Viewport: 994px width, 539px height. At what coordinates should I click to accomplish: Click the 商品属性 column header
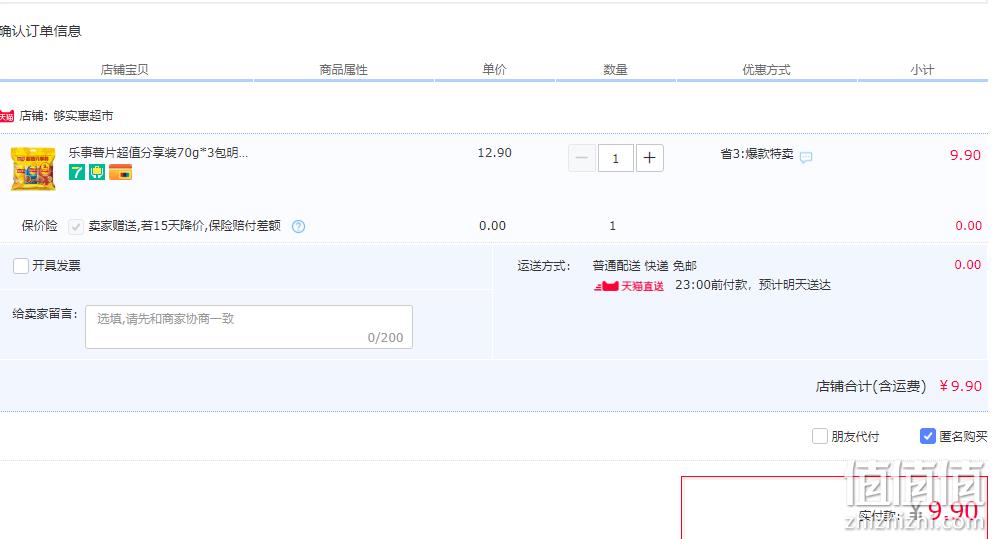point(344,70)
